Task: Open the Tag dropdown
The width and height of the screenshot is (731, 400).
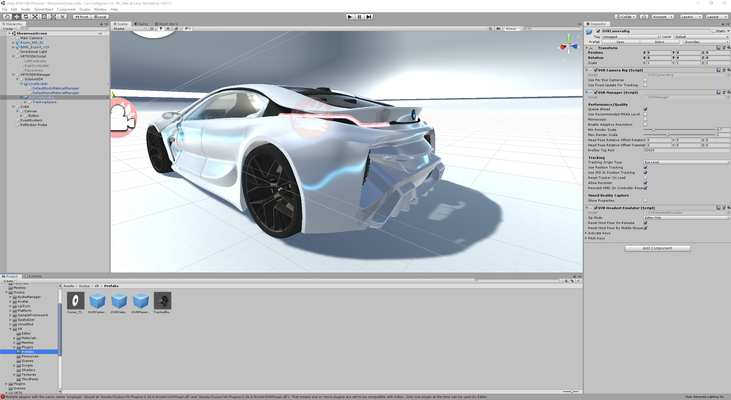Action: tap(631, 36)
